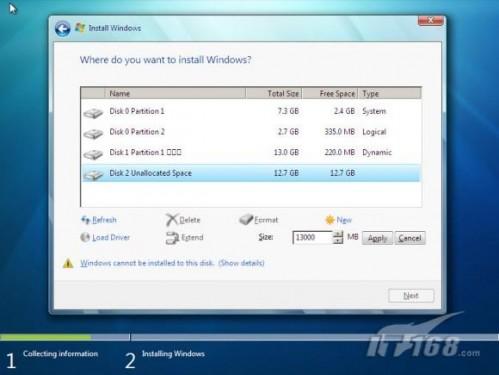
Task: Click the drive icon for Disk 0 Partition 2
Action: (x=93, y=134)
